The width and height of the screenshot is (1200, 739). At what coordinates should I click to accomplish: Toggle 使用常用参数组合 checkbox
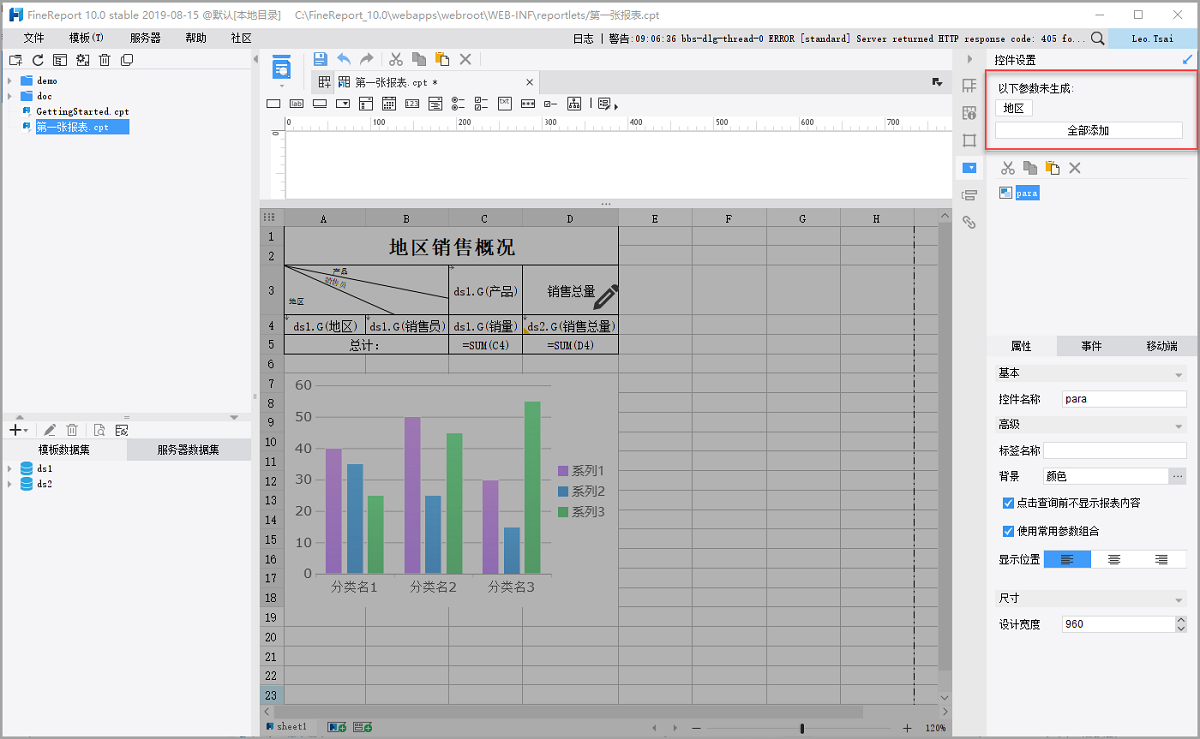1008,531
